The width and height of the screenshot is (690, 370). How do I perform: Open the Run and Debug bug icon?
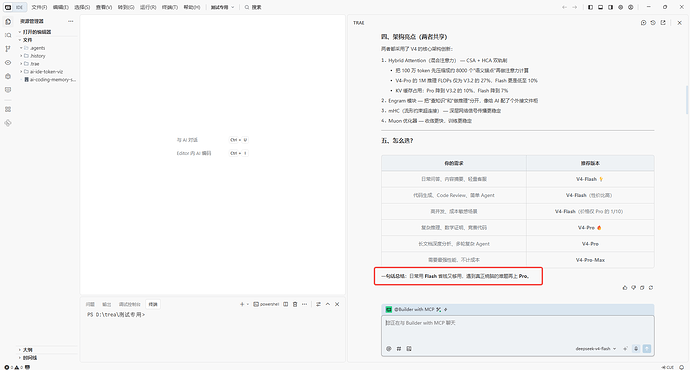pos(8,76)
